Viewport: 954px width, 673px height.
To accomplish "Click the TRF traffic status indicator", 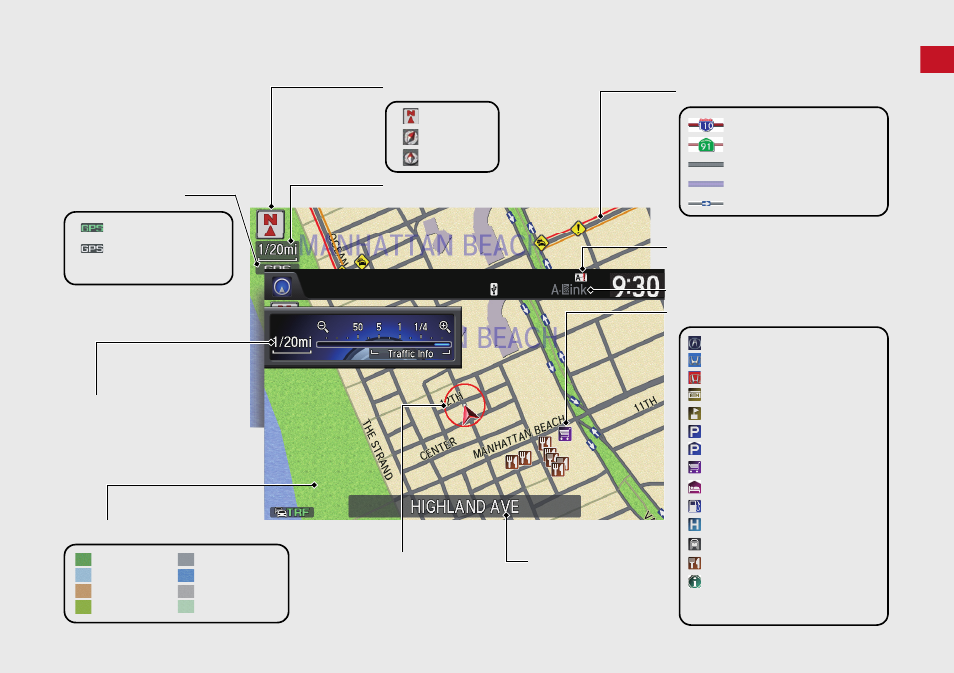I will (292, 512).
